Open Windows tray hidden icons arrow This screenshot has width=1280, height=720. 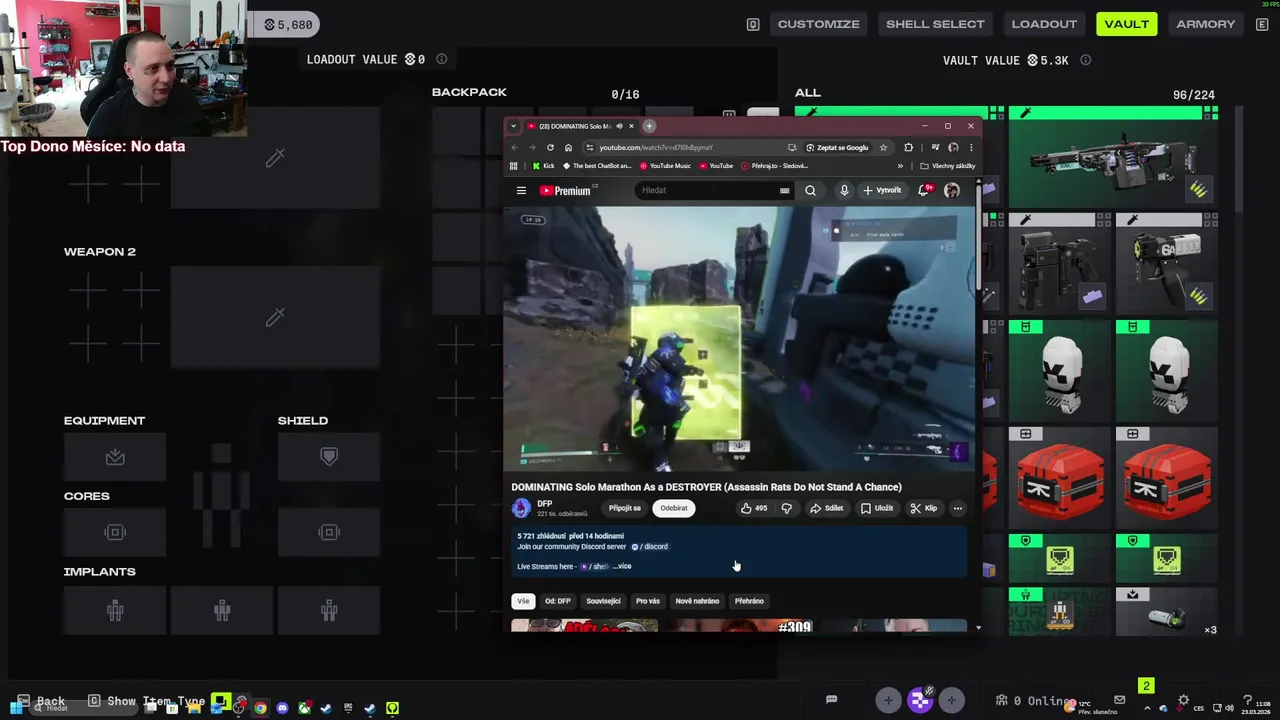click(x=1147, y=708)
